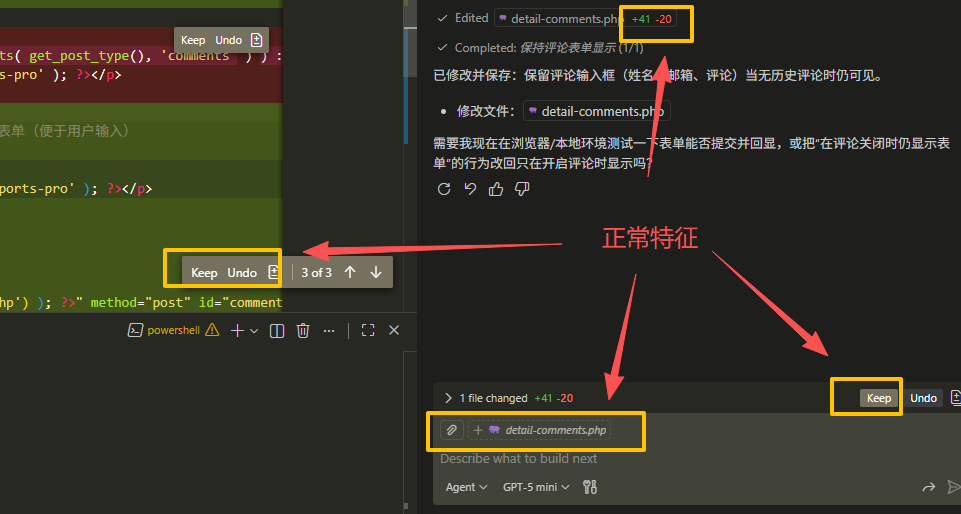Kill terminal with trash icon

click(x=303, y=331)
